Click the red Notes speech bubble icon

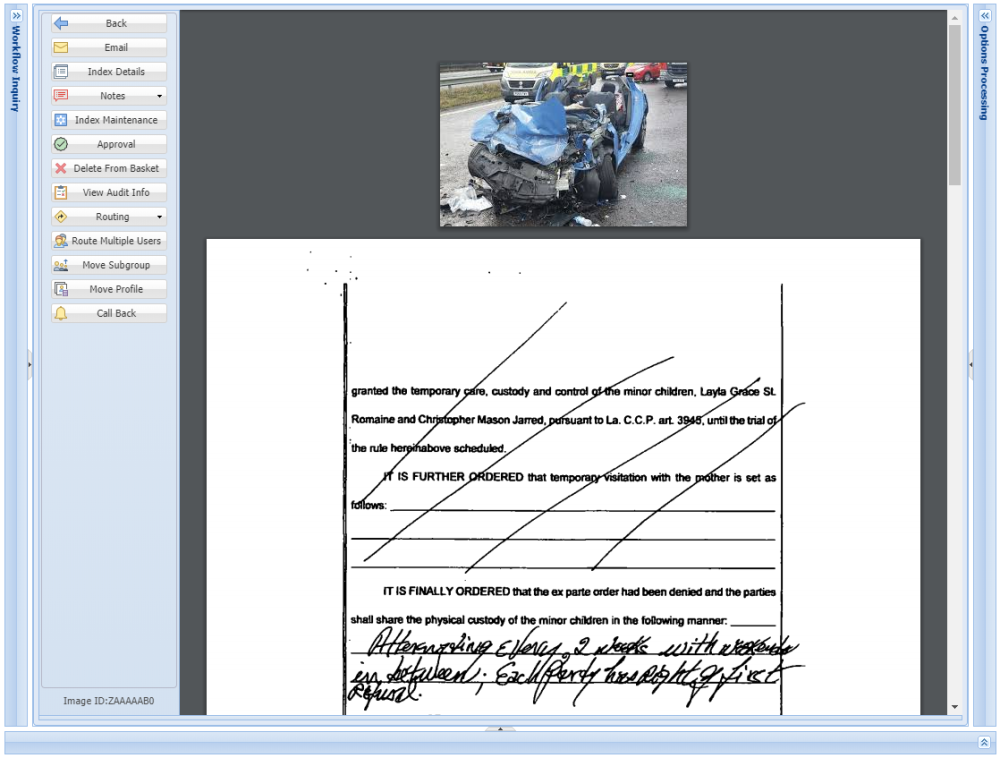(61, 95)
